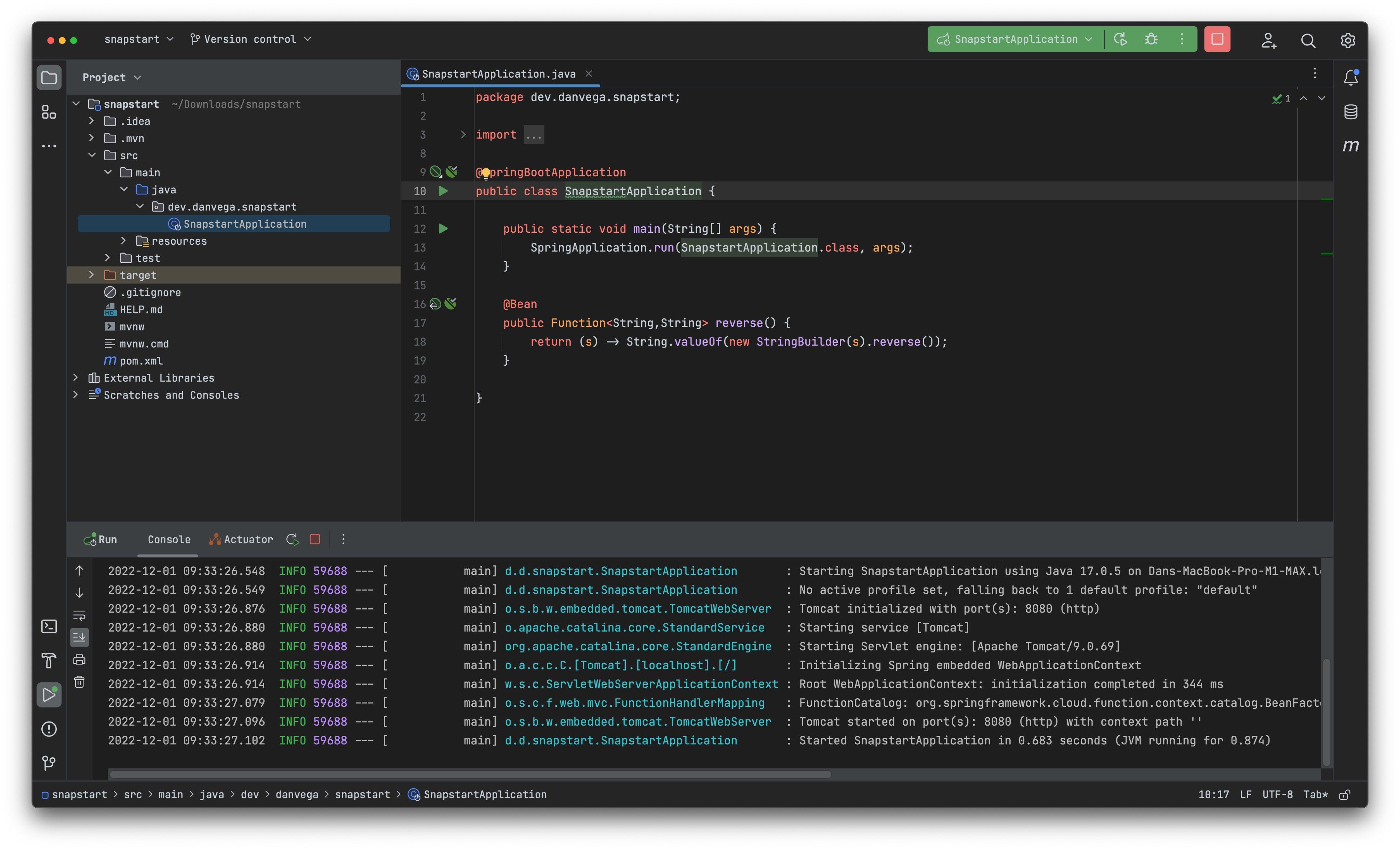
Task: Open the SnapstartApplication run configuration dropdown
Action: point(1089,39)
